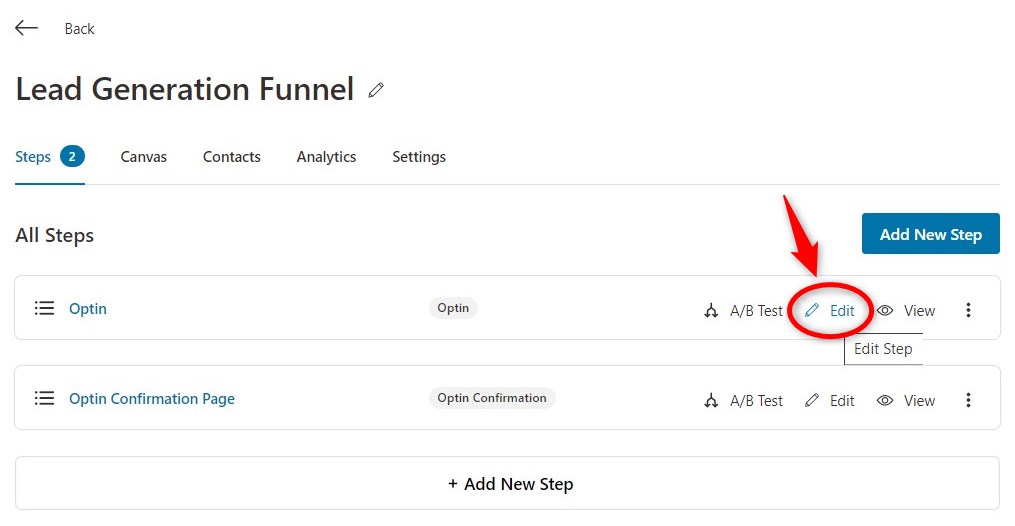Open three-dot menu for Optin Confirmation Page
This screenshot has height=526, width=1015.
(968, 400)
